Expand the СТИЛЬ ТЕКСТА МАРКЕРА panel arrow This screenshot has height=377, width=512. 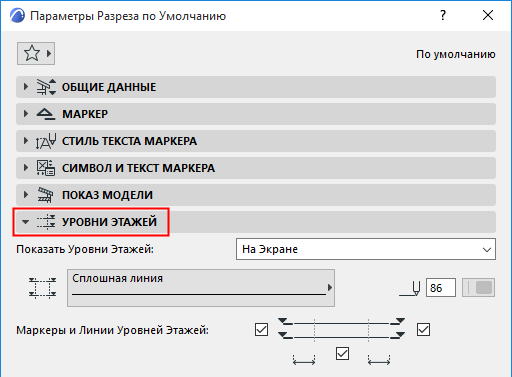(x=26, y=141)
